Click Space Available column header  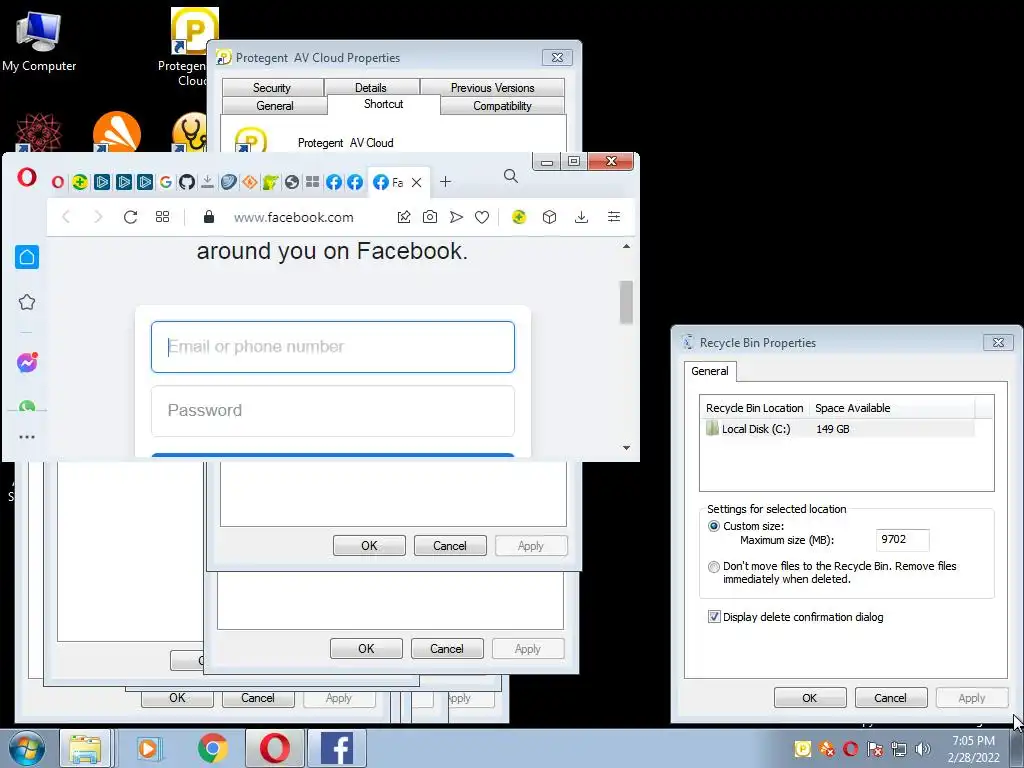(891, 408)
